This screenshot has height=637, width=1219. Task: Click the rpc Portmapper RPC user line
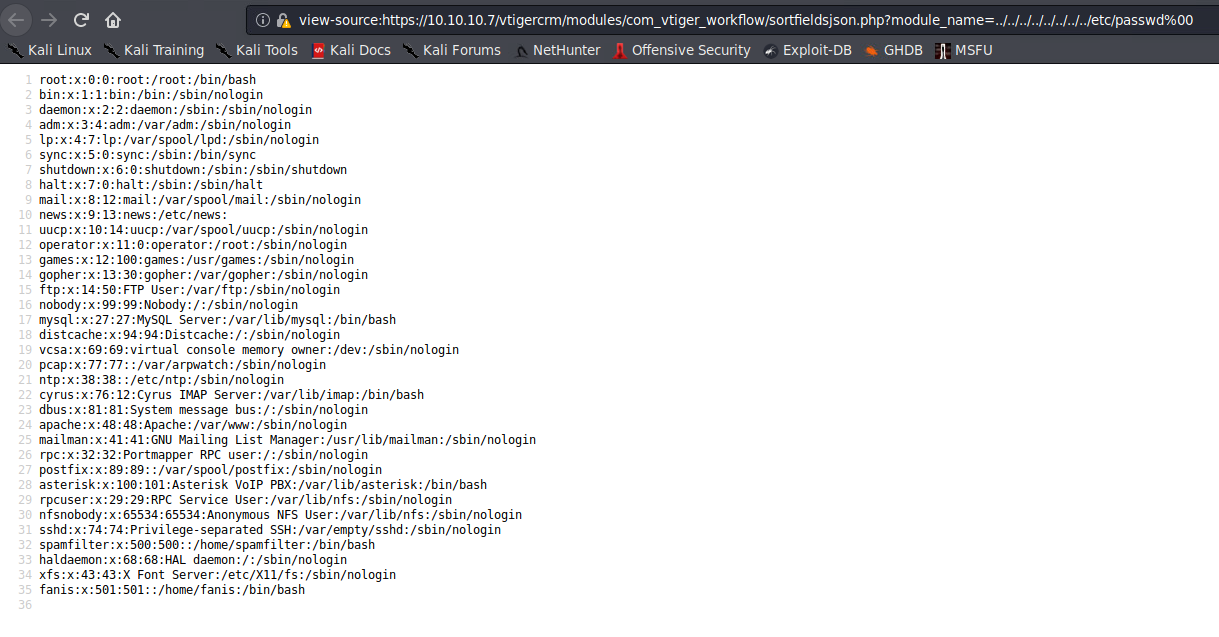(x=203, y=455)
